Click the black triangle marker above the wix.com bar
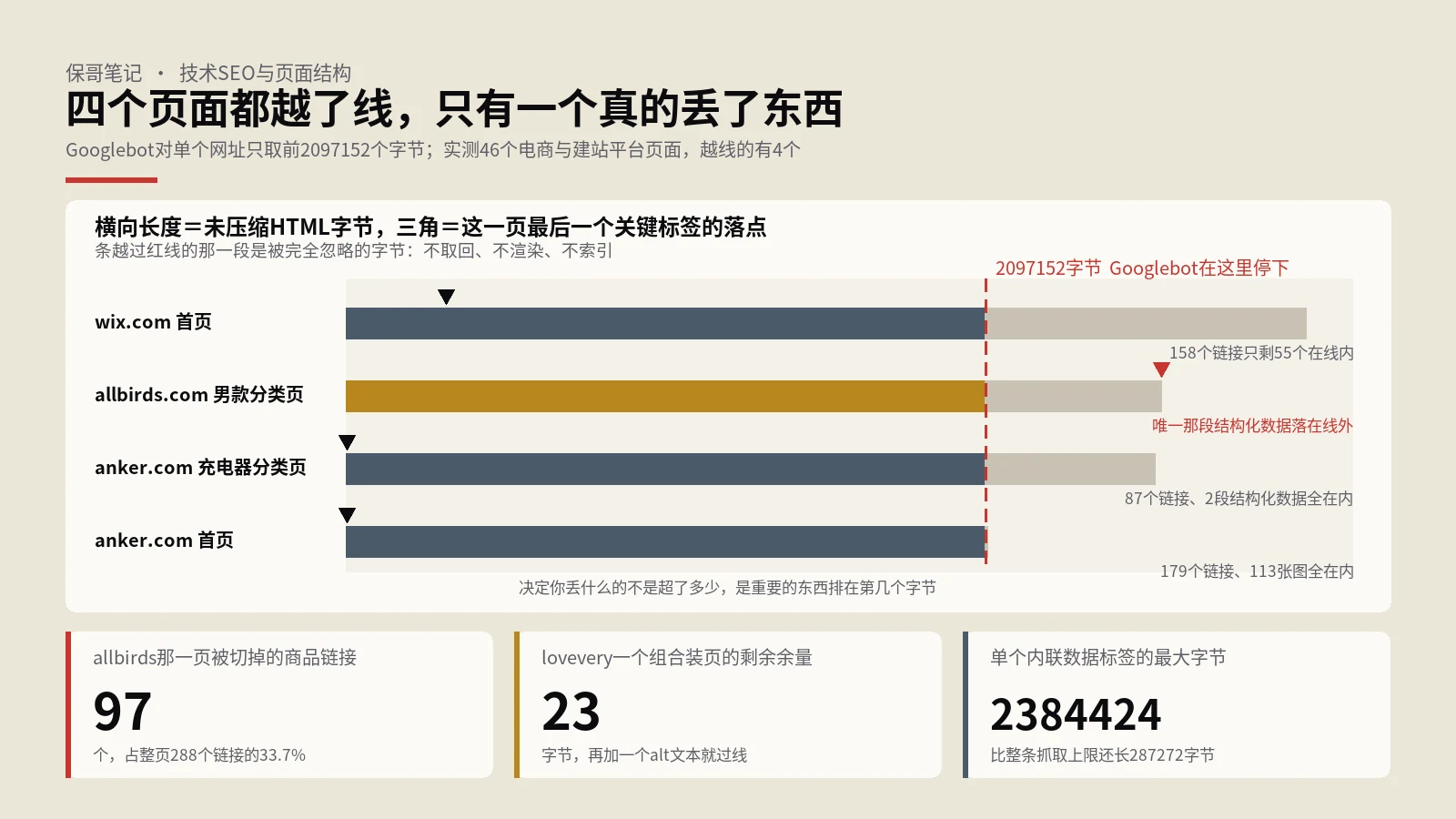 point(446,297)
